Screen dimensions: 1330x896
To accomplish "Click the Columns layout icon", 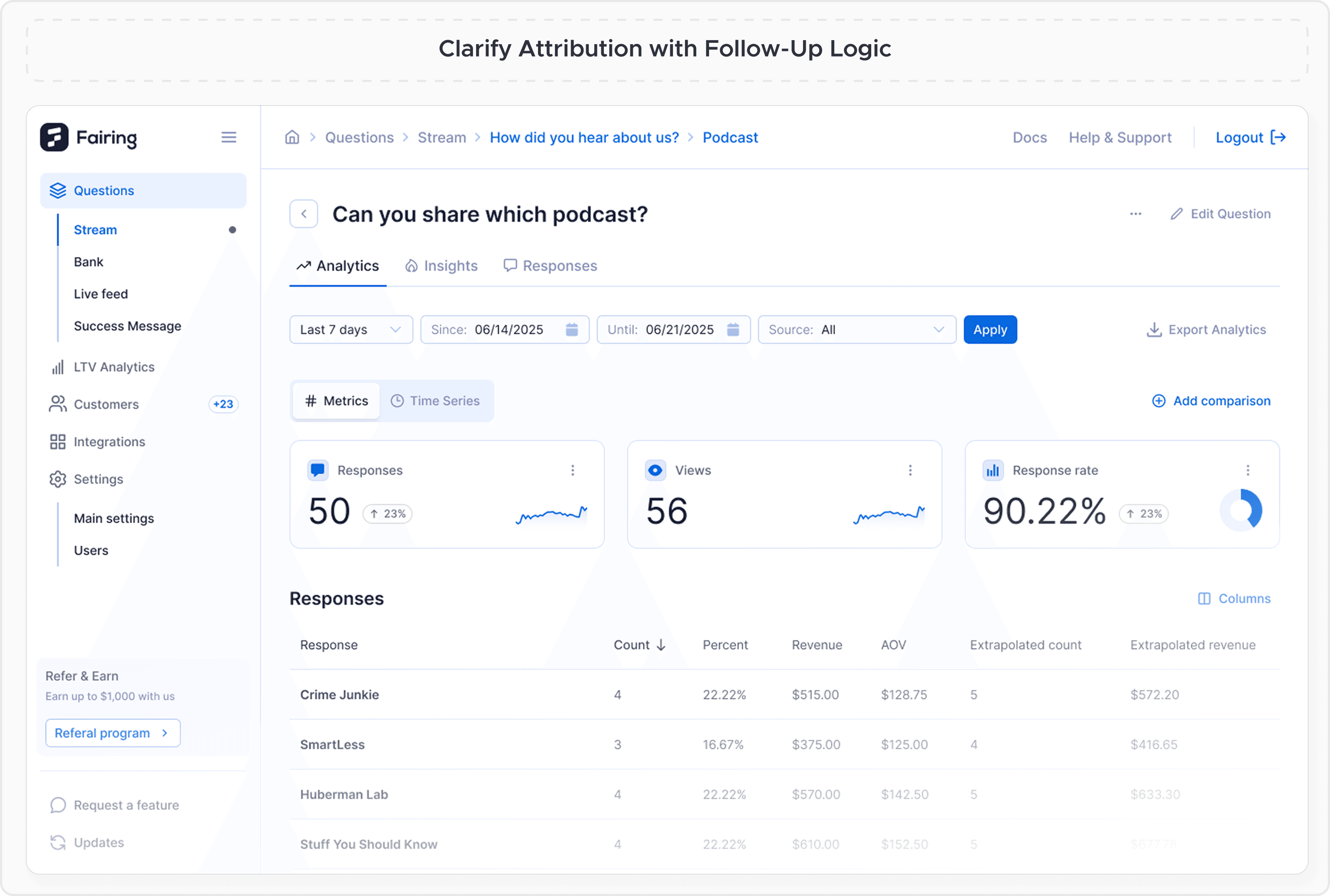I will 1204,598.
